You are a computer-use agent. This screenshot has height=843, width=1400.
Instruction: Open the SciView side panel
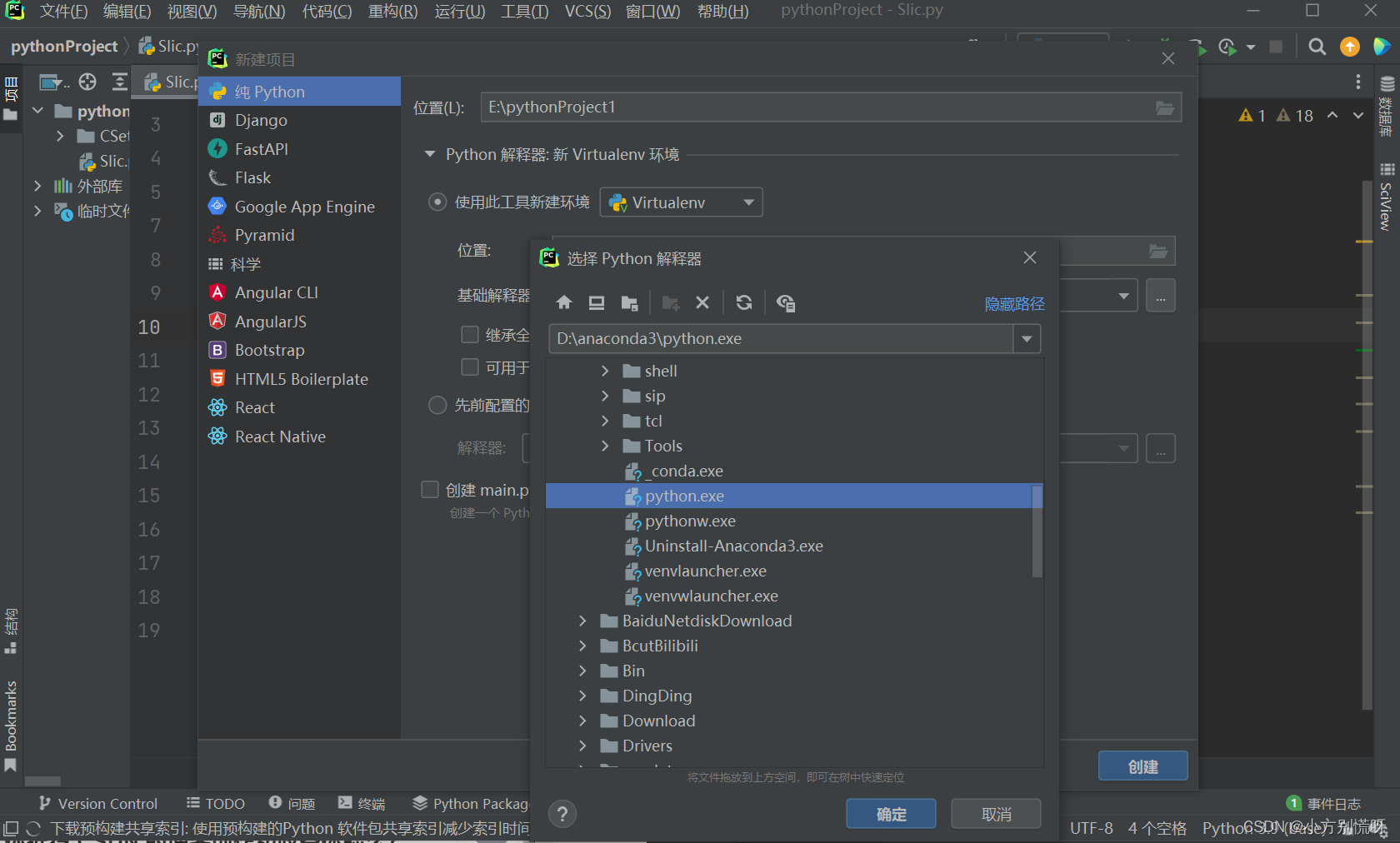click(1387, 197)
